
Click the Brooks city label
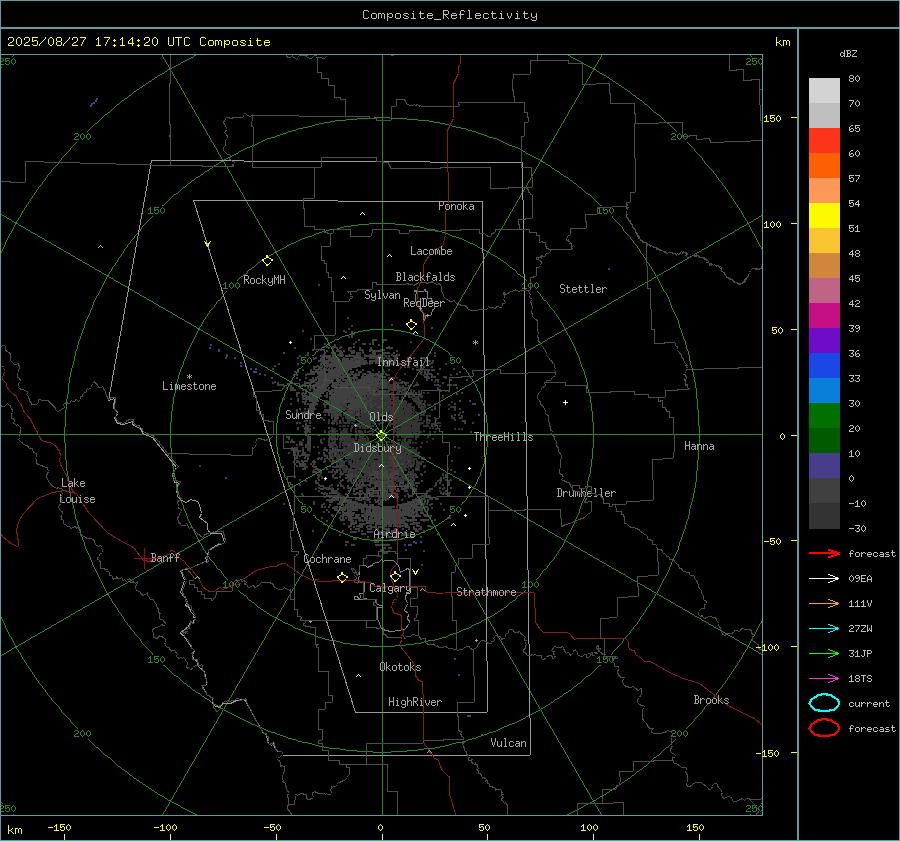coord(711,700)
